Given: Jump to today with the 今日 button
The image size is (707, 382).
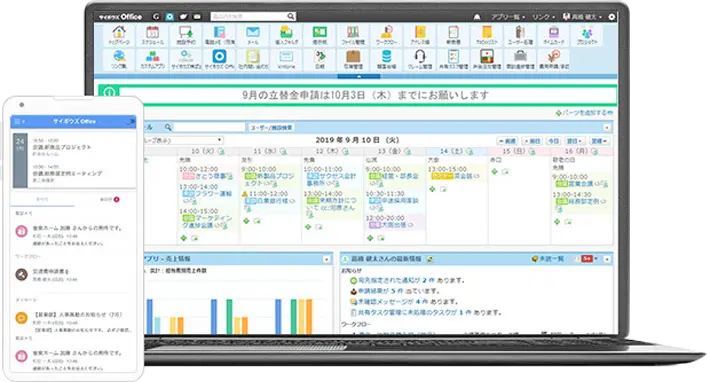Looking at the screenshot, I should pos(553,141).
